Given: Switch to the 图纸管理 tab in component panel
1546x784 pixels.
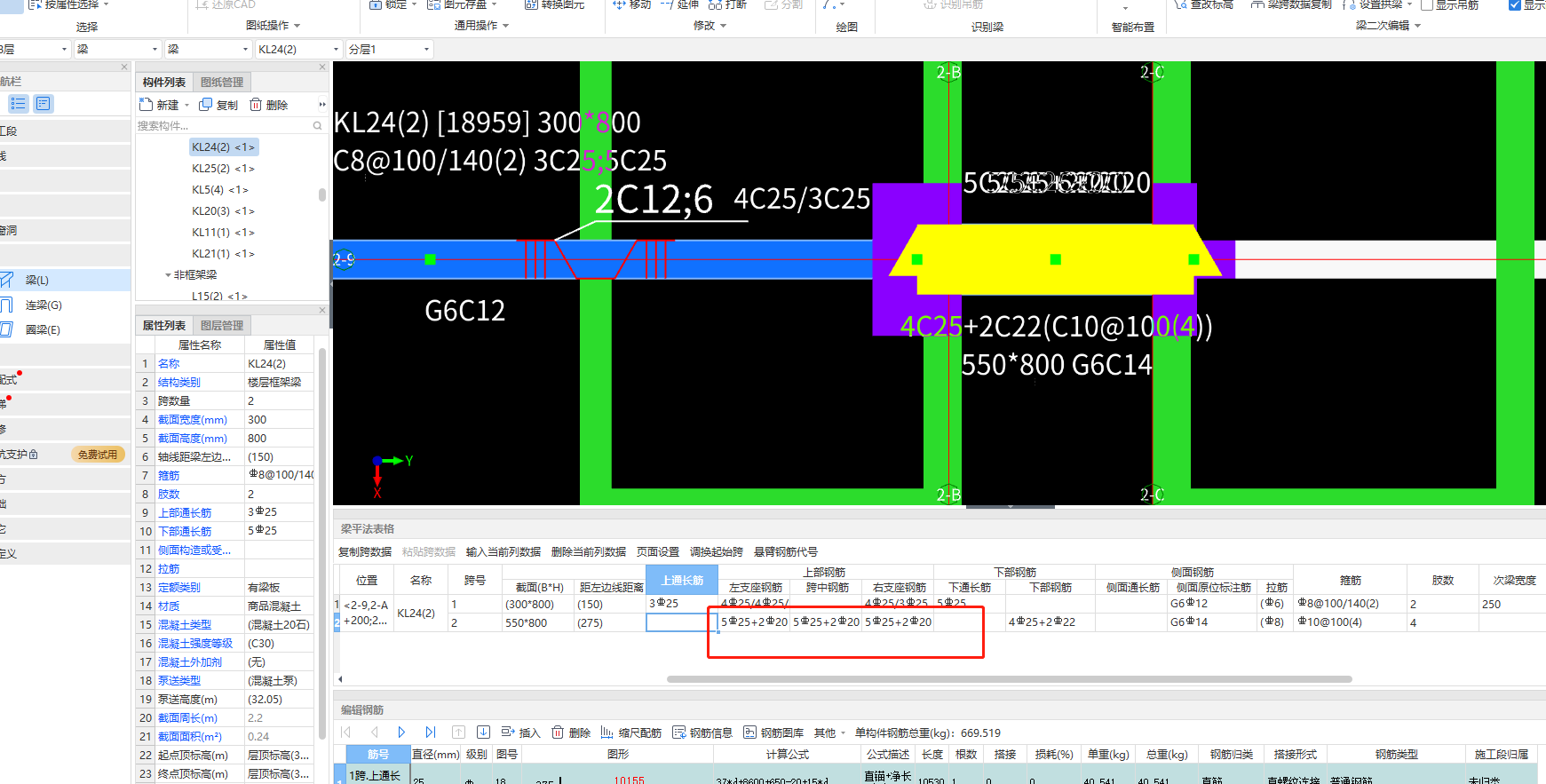Looking at the screenshot, I should tap(222, 82).
